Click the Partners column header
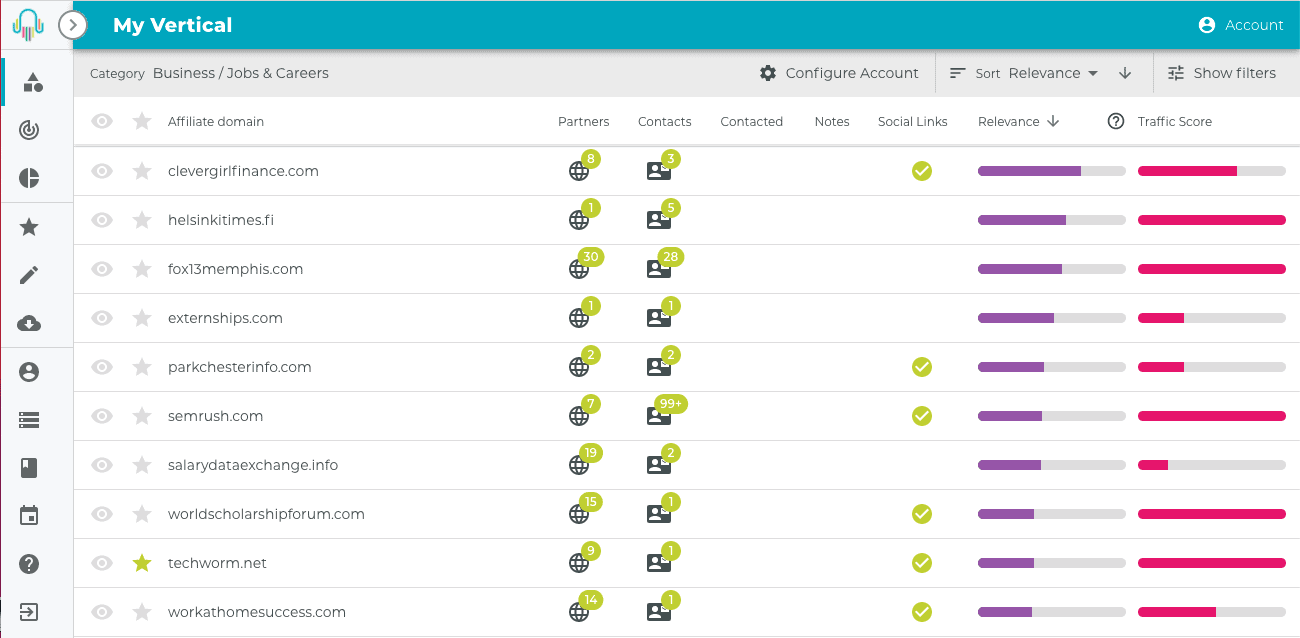The image size is (1300, 638). click(584, 121)
